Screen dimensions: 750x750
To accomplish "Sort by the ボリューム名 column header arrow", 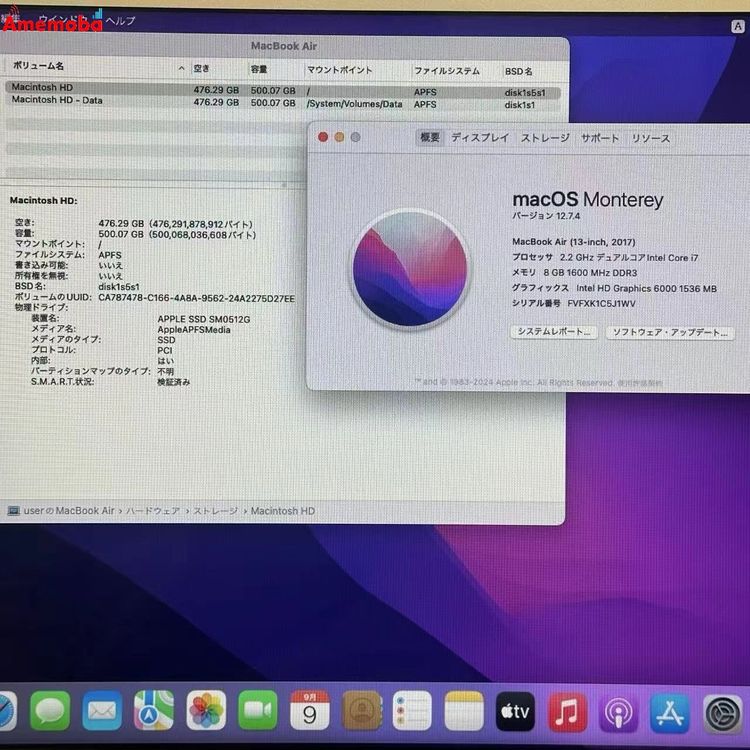I will tap(181, 68).
